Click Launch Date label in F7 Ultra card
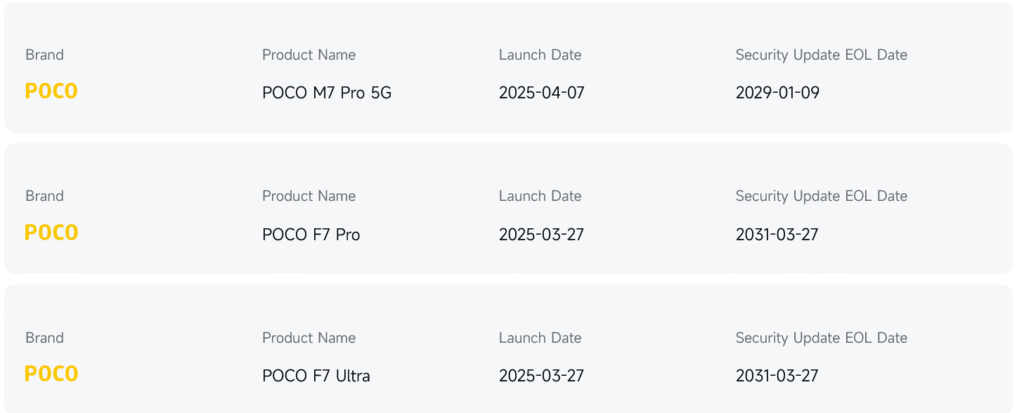Screen dimensions: 1024x413 pos(540,338)
